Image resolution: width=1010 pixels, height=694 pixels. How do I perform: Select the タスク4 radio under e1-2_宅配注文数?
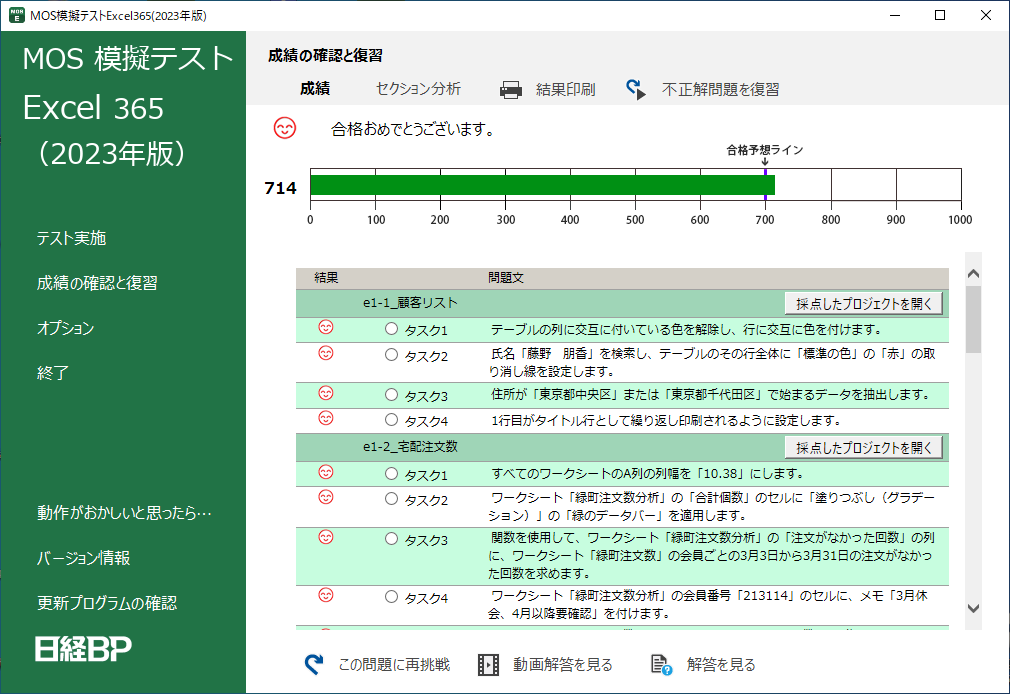391,597
